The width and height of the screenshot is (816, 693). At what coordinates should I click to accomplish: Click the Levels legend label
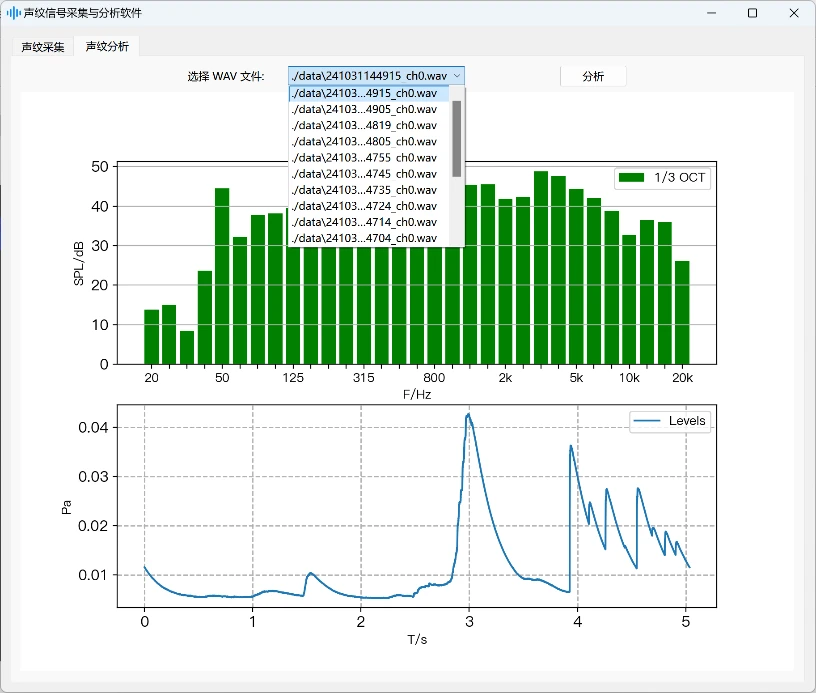tap(687, 421)
